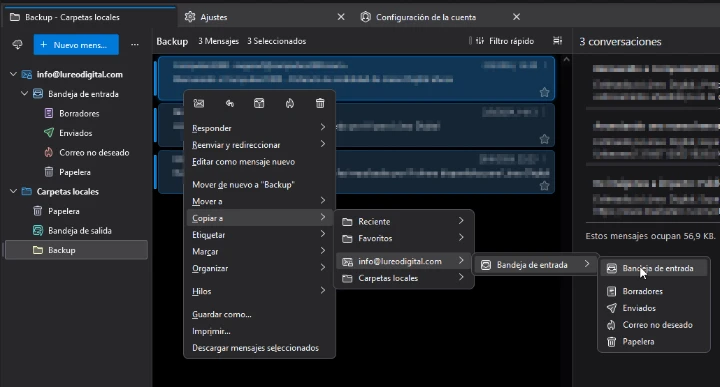
Task: Collapse the Carpetas locales folder tree
Action: click(13, 191)
